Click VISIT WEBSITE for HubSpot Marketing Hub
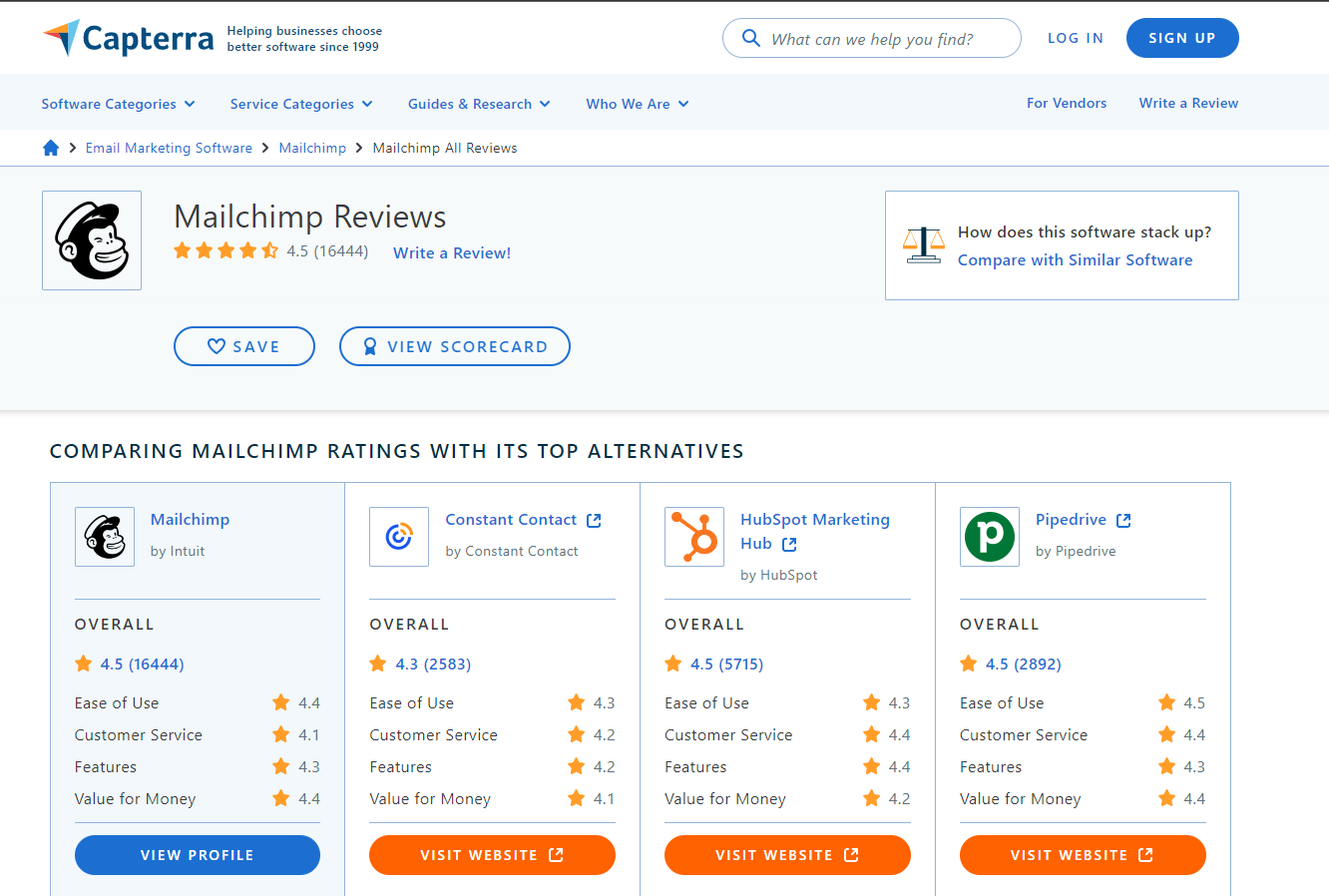The height and width of the screenshot is (896, 1329). coord(787,855)
